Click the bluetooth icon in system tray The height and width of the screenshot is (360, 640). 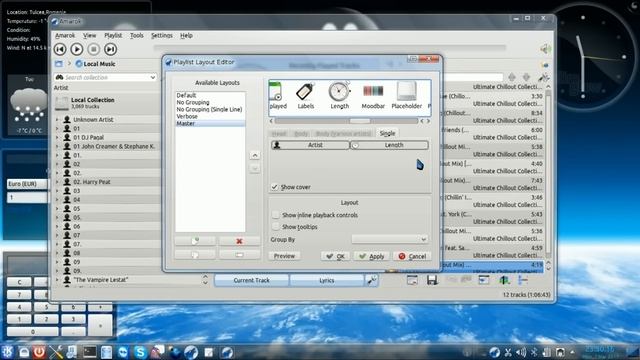533,352
